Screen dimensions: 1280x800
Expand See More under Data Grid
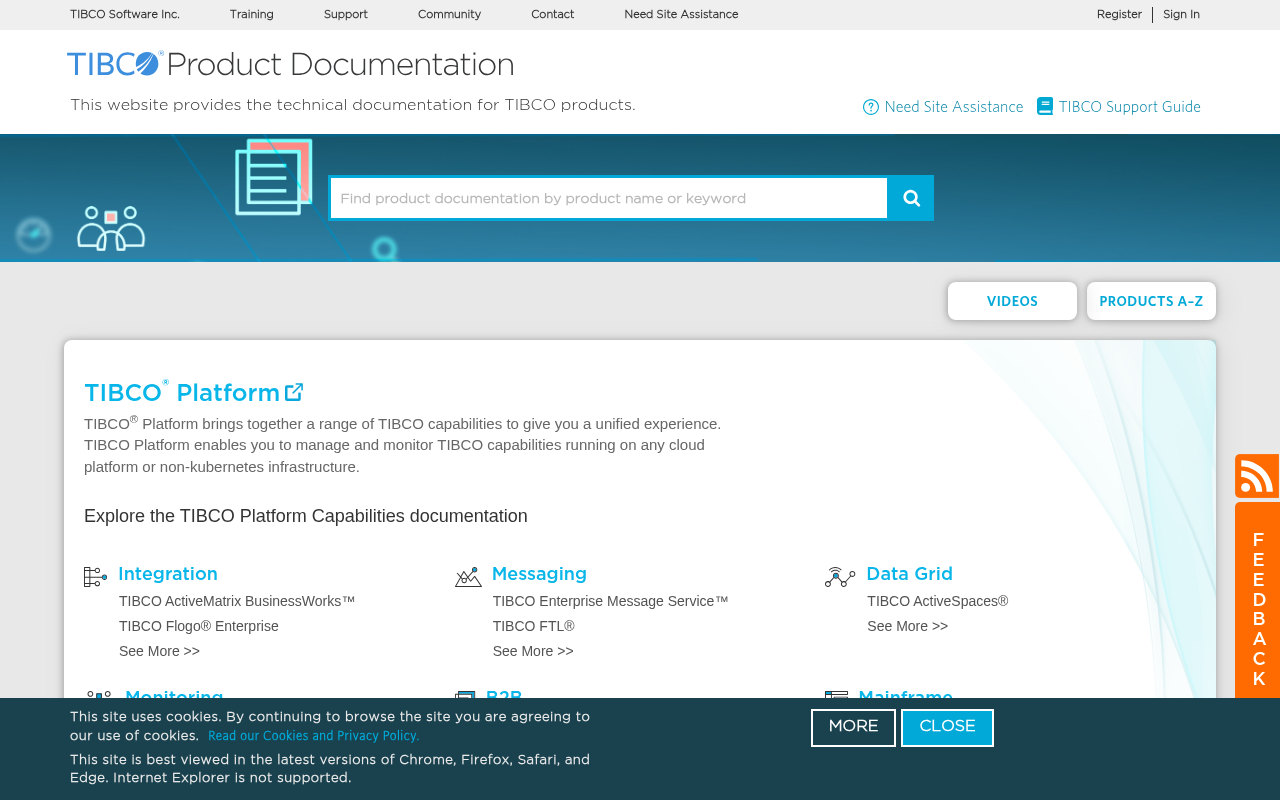pos(907,625)
